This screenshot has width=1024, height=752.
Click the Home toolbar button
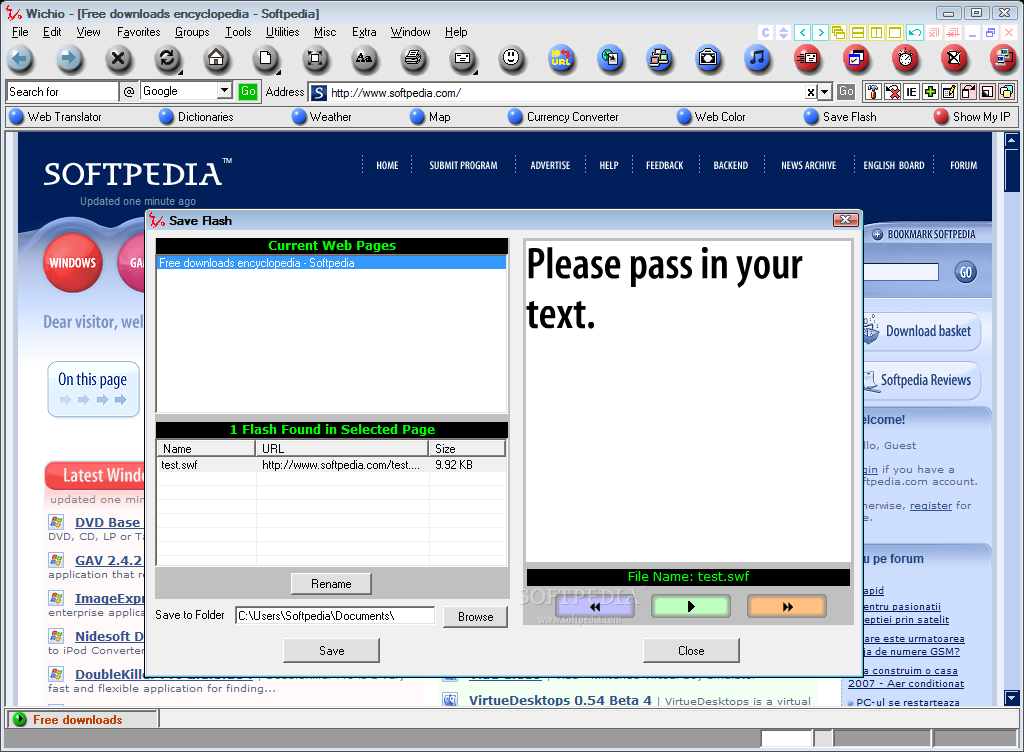216,59
